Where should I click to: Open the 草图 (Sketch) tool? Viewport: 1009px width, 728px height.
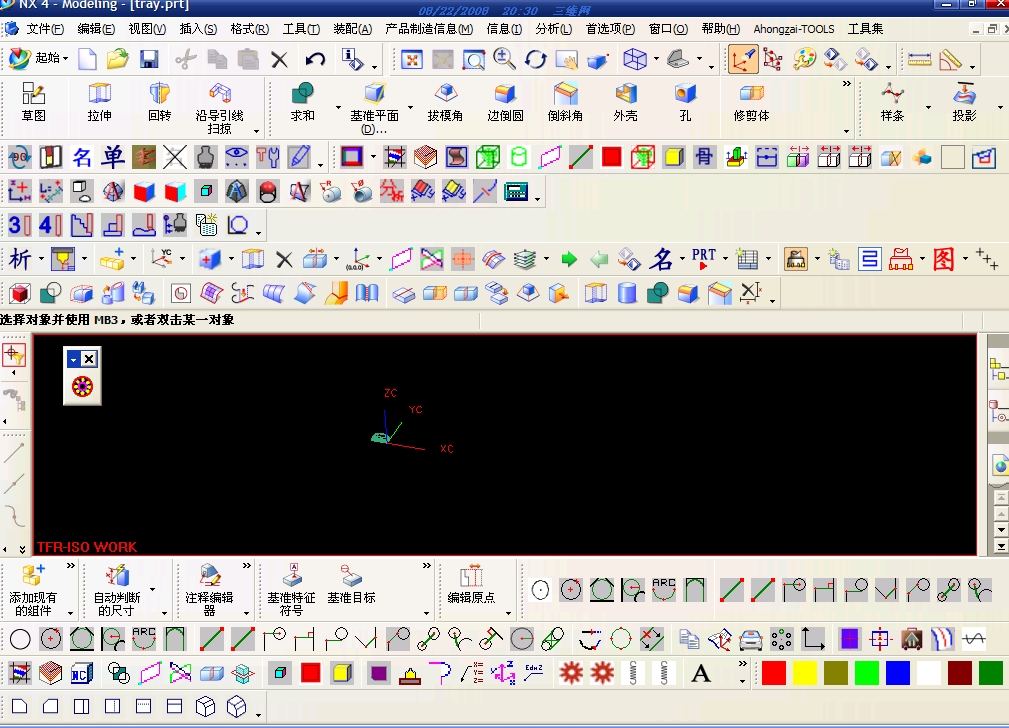click(33, 102)
